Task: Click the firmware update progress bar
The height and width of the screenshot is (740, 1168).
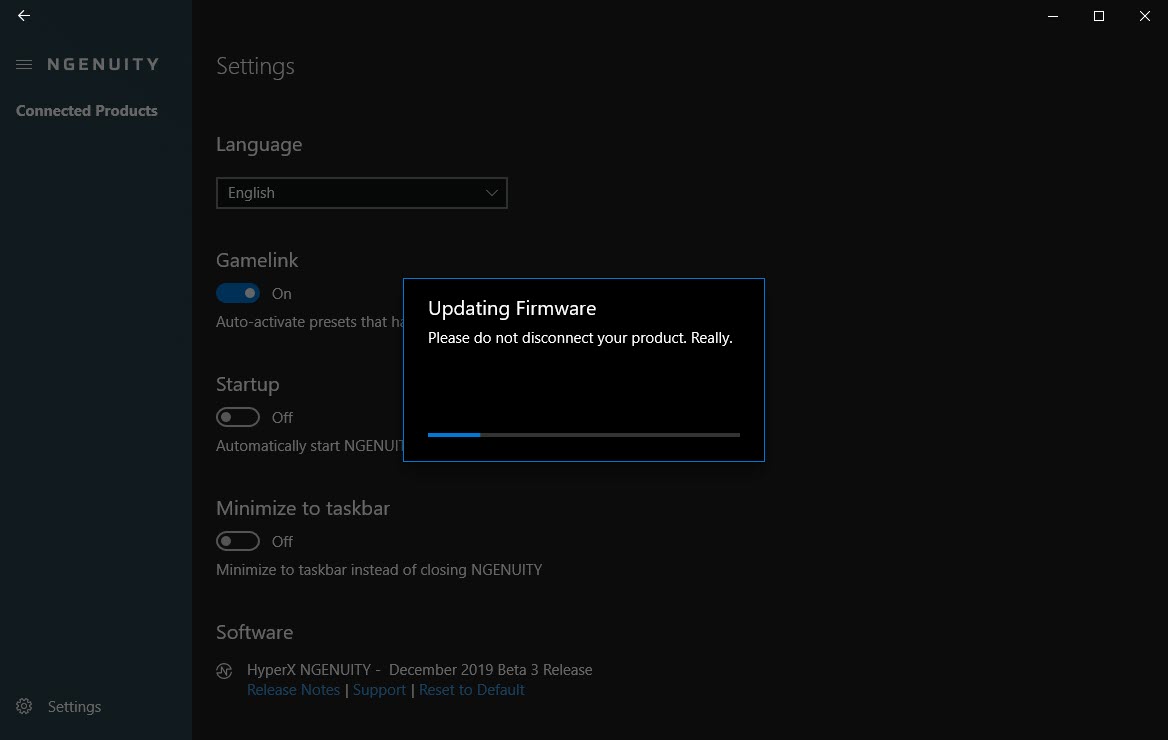Action: (584, 434)
